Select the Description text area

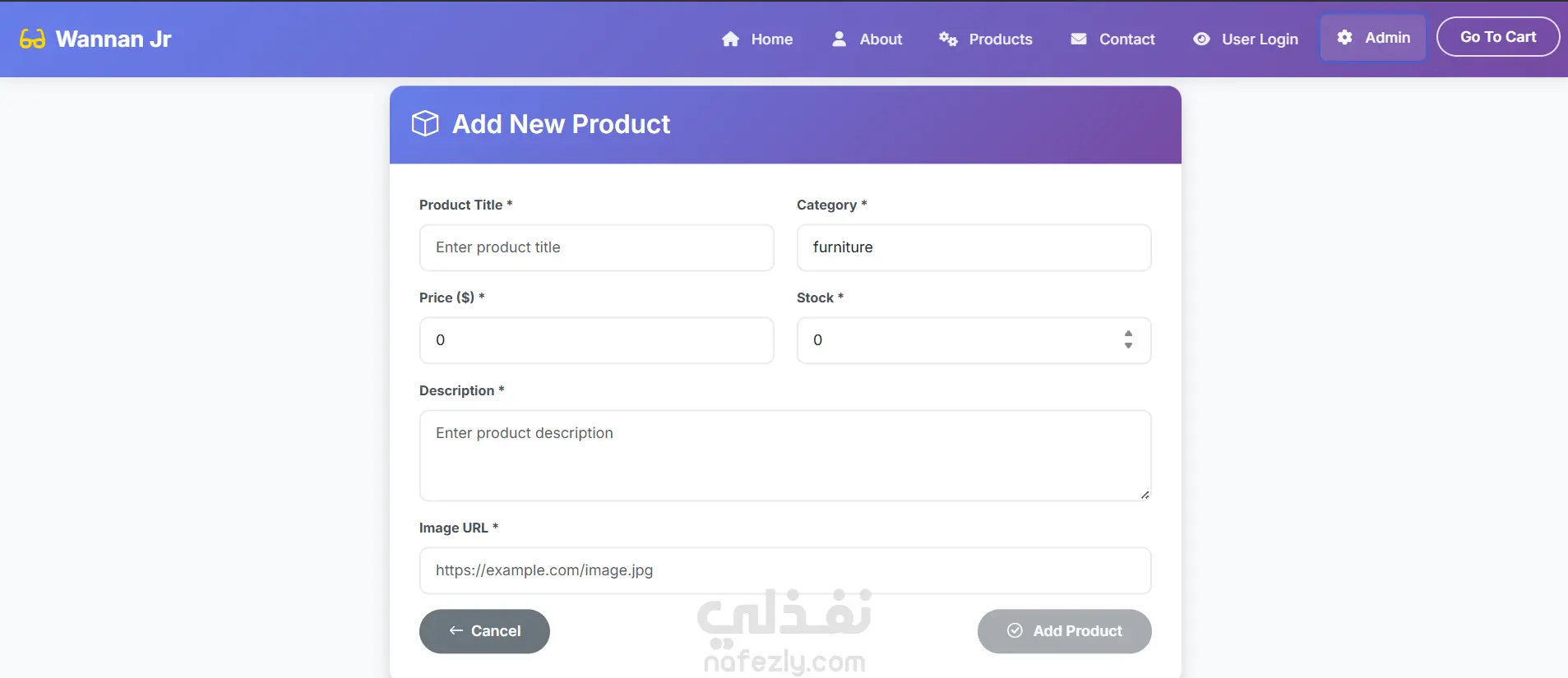point(784,455)
